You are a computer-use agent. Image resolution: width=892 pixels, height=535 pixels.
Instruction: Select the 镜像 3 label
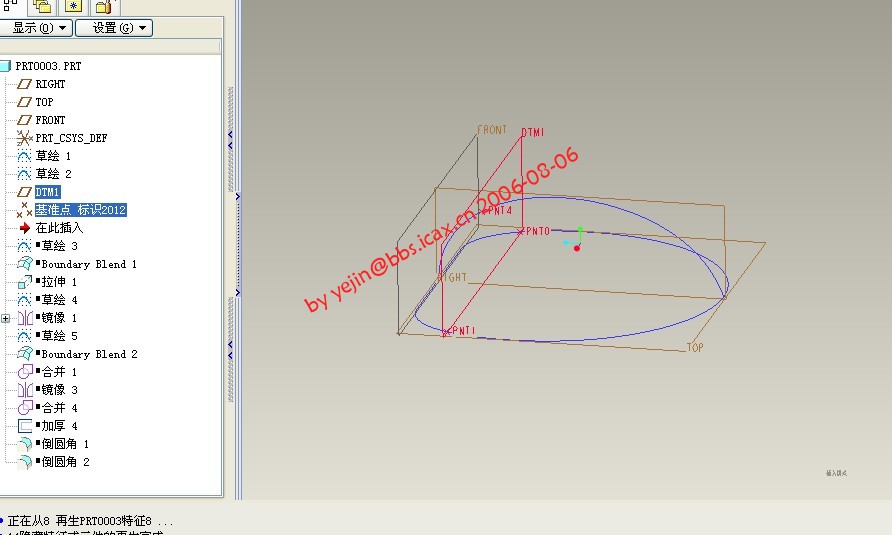click(x=59, y=390)
